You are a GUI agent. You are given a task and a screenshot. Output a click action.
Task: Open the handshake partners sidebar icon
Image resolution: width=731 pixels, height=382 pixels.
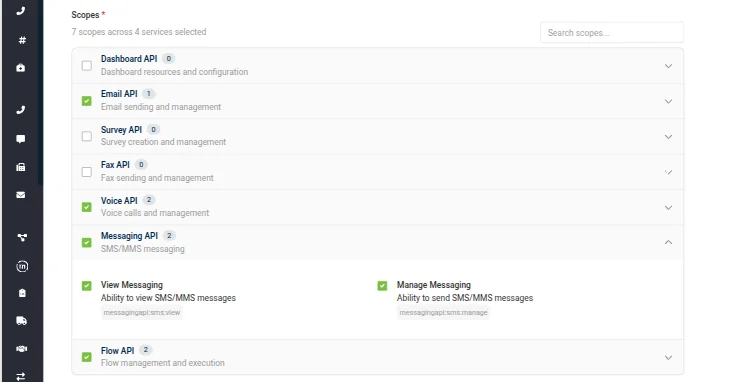click(x=21, y=348)
